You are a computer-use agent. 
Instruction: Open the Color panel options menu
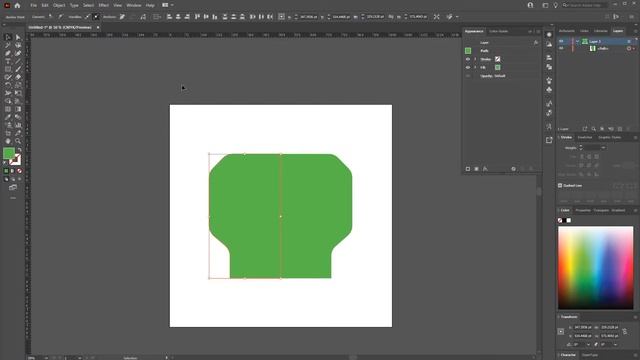tap(635, 211)
